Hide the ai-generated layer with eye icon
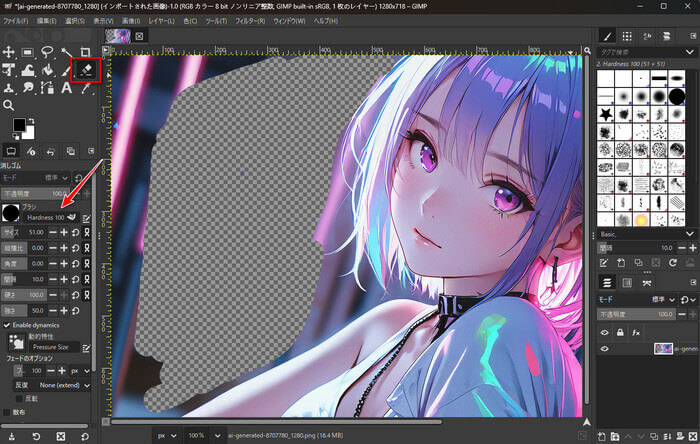The image size is (700, 444). click(x=604, y=349)
